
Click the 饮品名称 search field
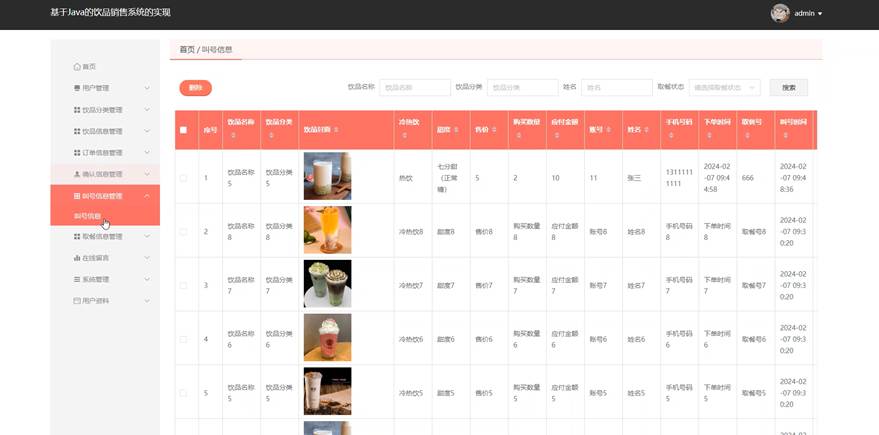pos(415,87)
